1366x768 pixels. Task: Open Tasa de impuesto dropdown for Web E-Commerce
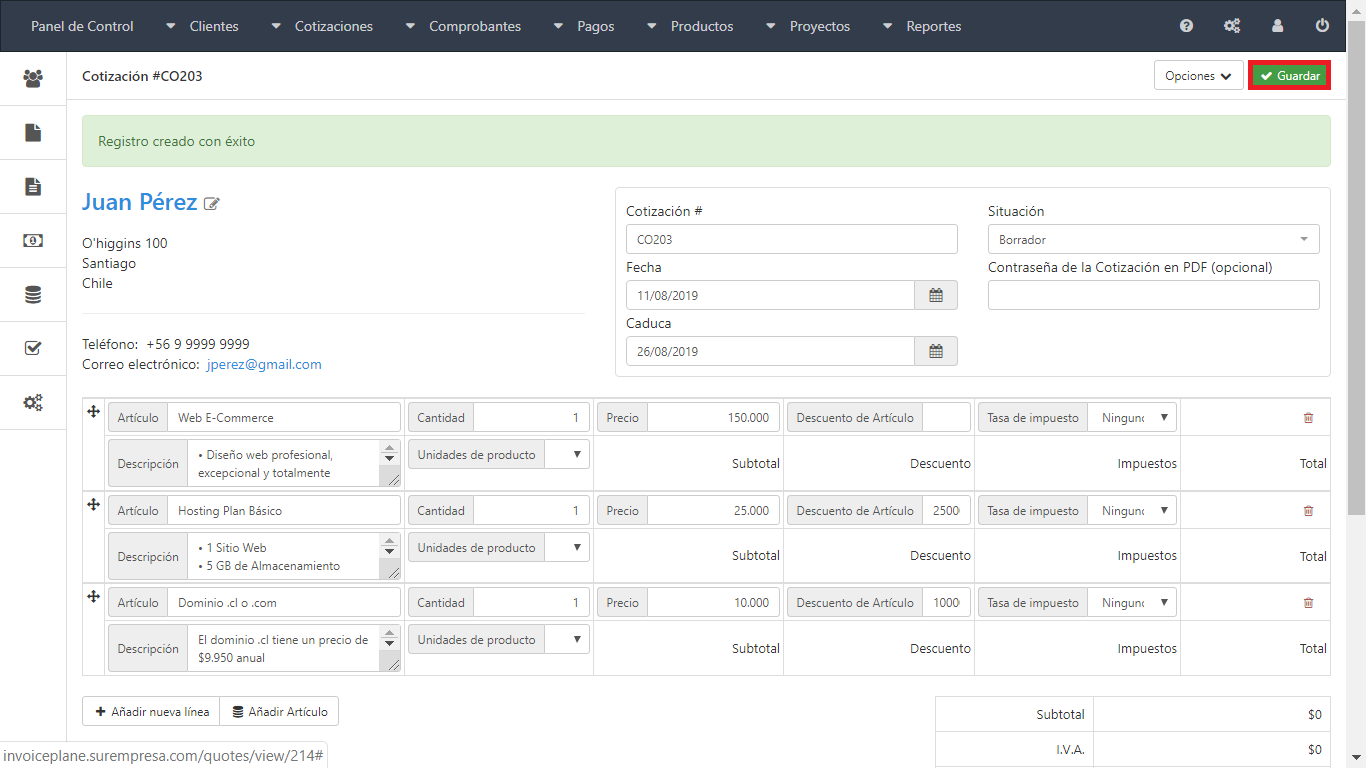click(1133, 418)
